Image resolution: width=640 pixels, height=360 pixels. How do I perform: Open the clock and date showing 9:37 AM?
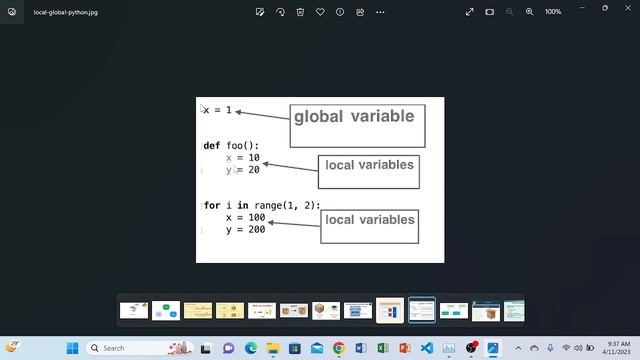click(617, 348)
